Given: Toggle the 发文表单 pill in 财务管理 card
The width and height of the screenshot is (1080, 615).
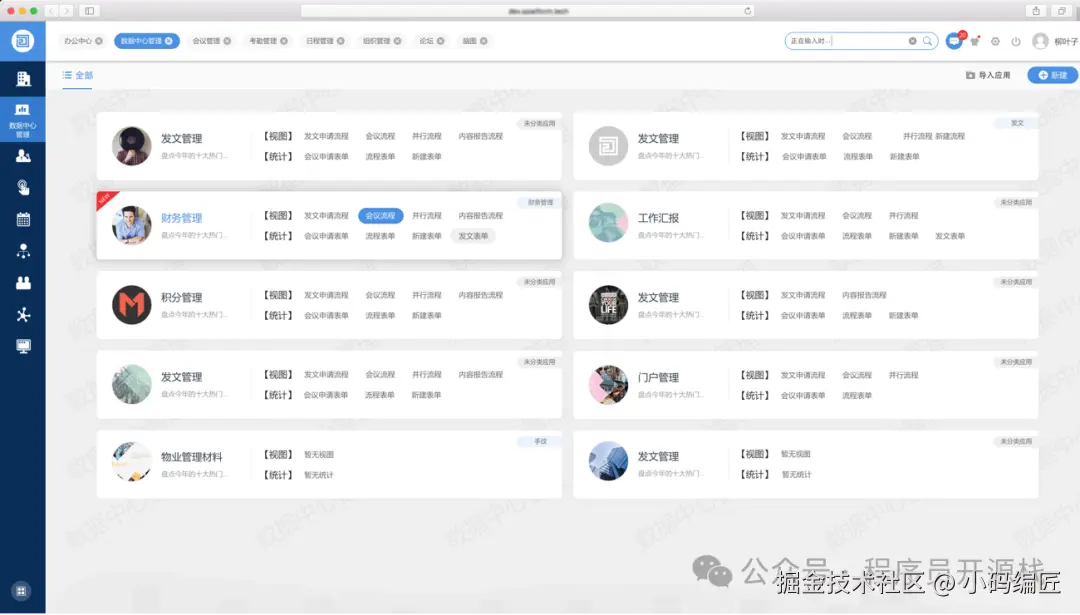Looking at the screenshot, I should 472,236.
